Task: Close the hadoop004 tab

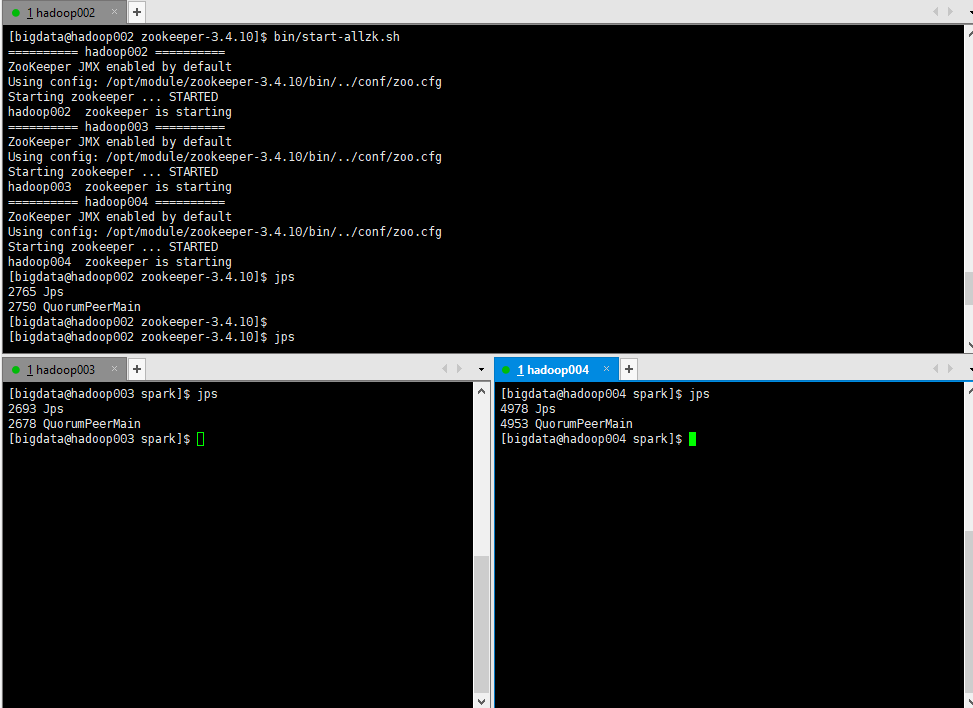Action: coord(606,369)
